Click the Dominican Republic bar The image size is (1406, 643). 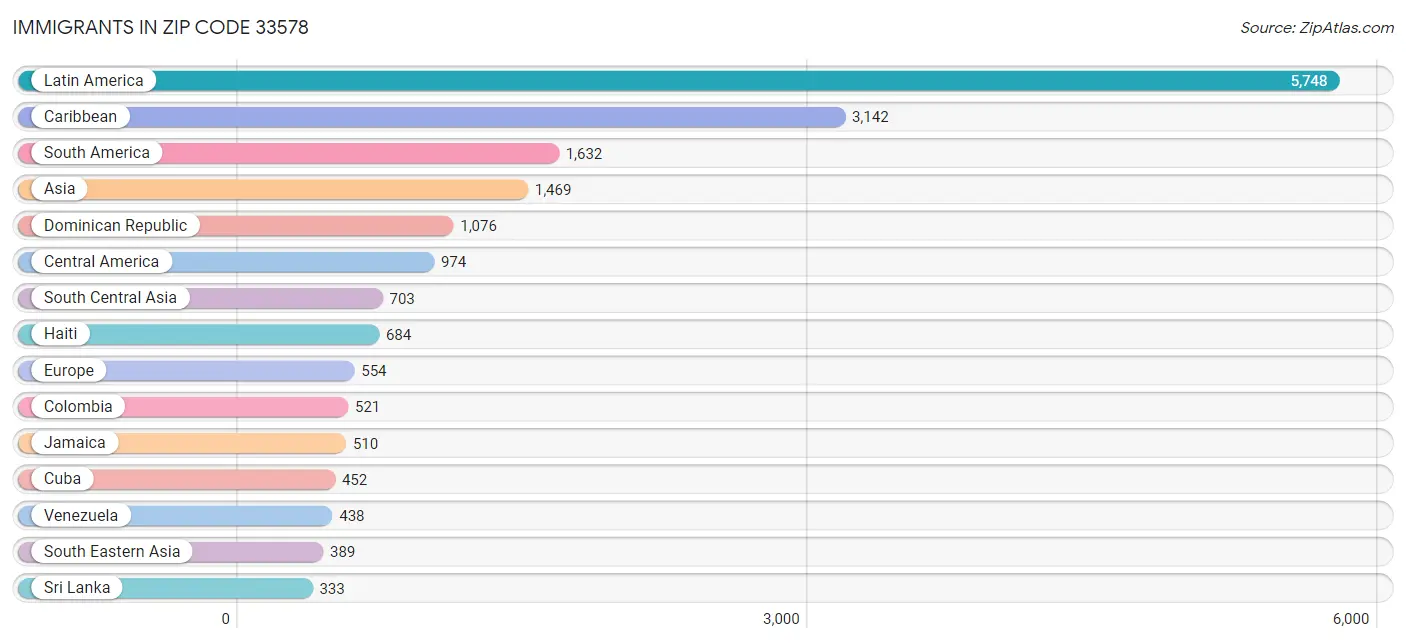(300, 225)
